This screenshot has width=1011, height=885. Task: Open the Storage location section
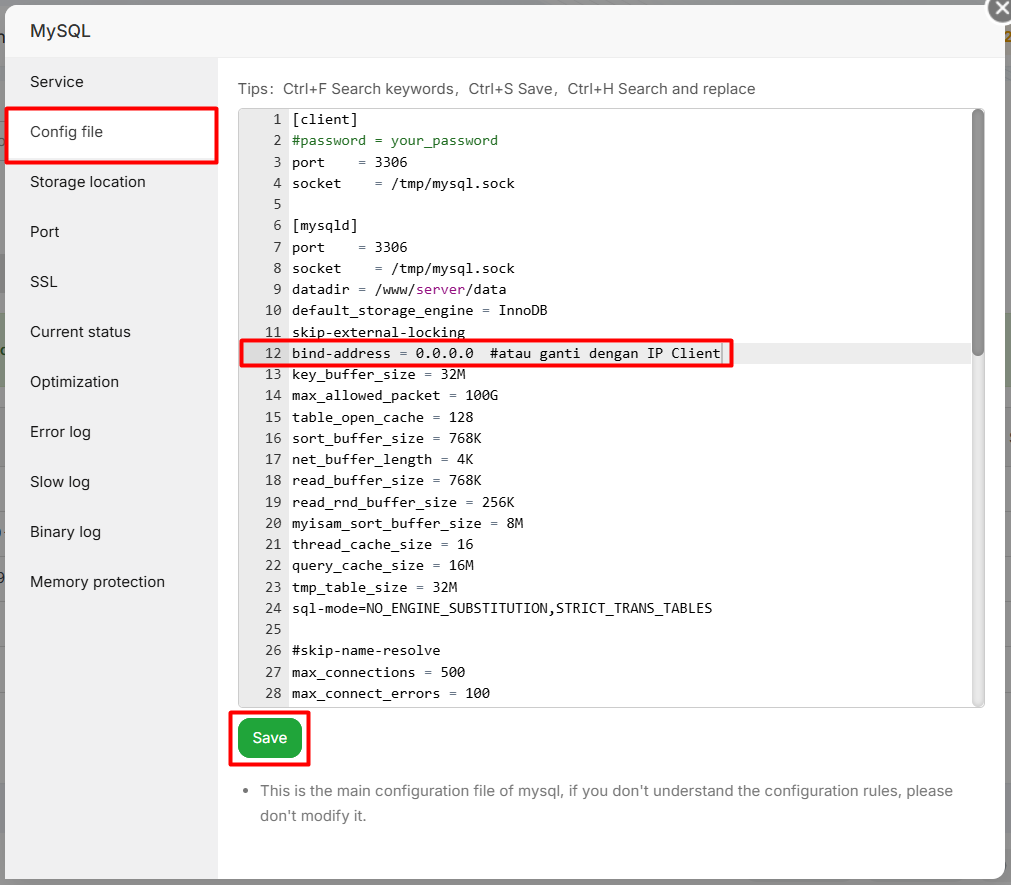88,182
